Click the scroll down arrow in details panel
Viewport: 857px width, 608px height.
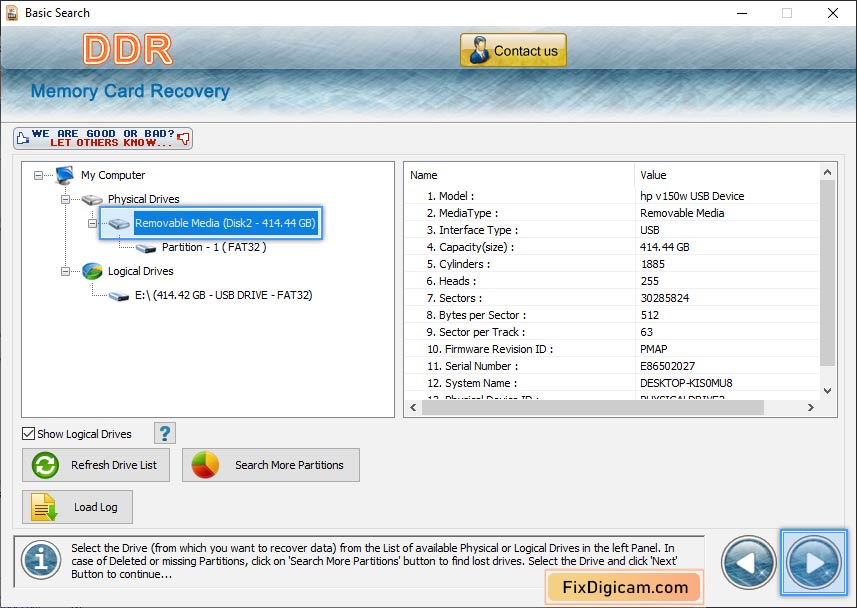[x=827, y=391]
